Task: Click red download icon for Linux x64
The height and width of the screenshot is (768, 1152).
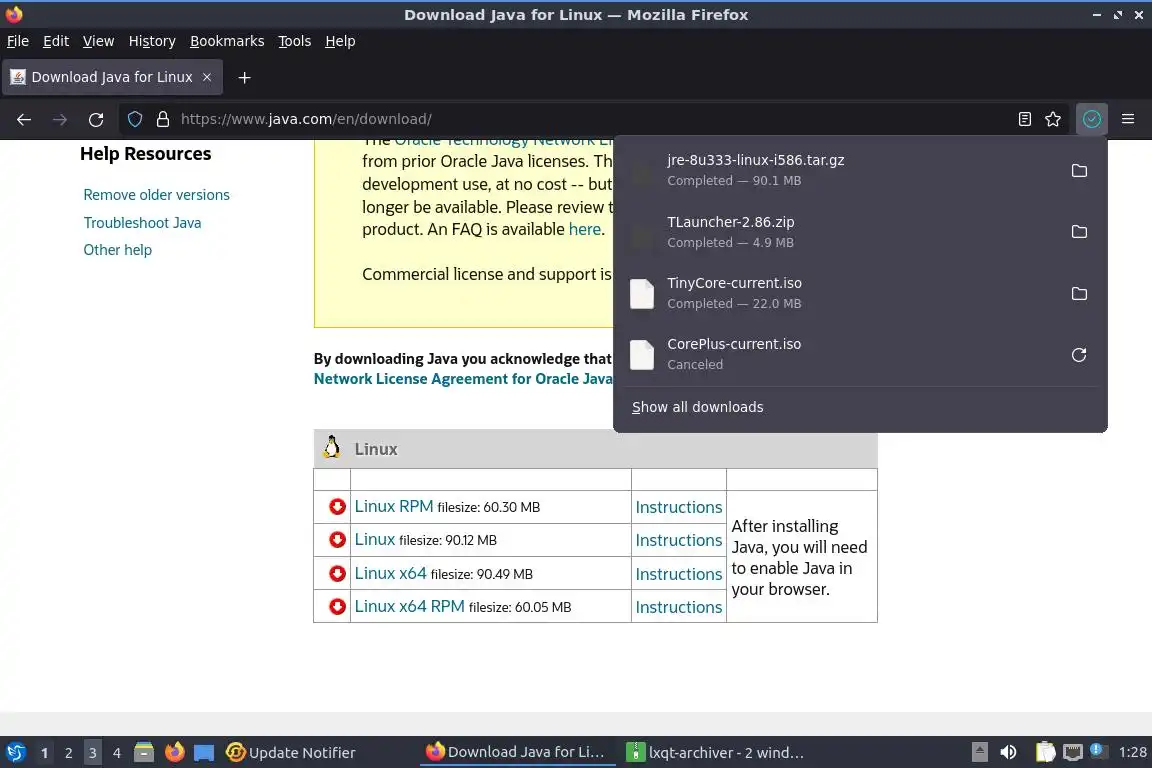Action: (337, 573)
